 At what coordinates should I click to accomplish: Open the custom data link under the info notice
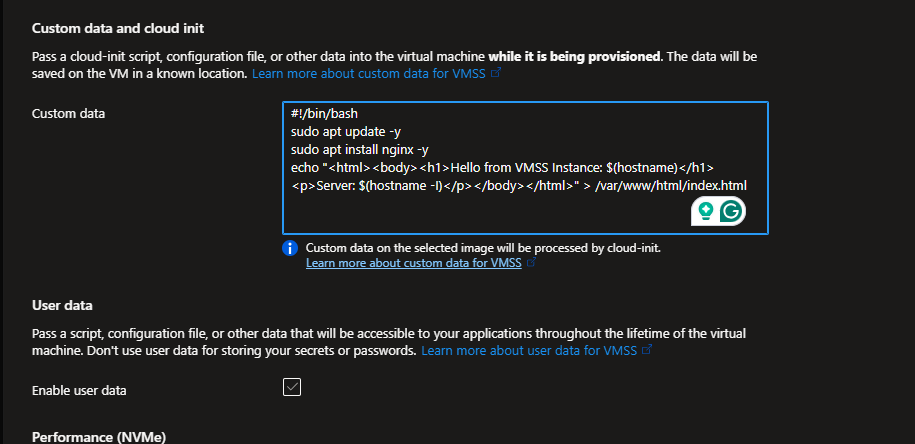click(x=414, y=263)
